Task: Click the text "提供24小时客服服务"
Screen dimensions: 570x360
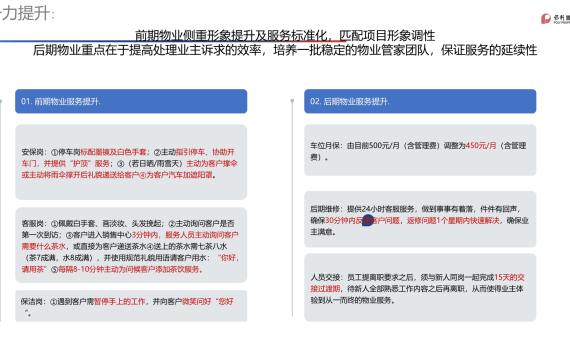Action: [381, 209]
